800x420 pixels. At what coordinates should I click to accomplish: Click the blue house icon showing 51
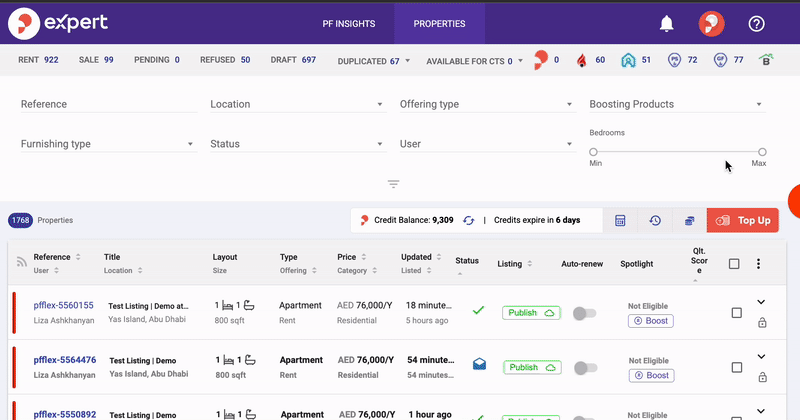point(628,60)
